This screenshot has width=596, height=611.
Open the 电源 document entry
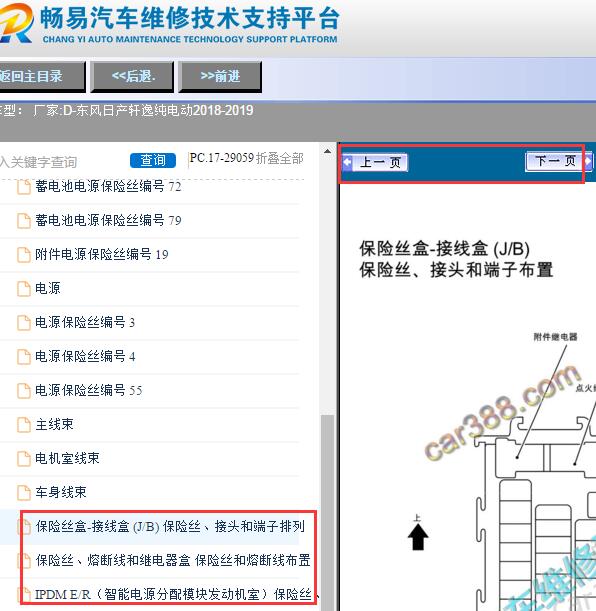point(48,289)
